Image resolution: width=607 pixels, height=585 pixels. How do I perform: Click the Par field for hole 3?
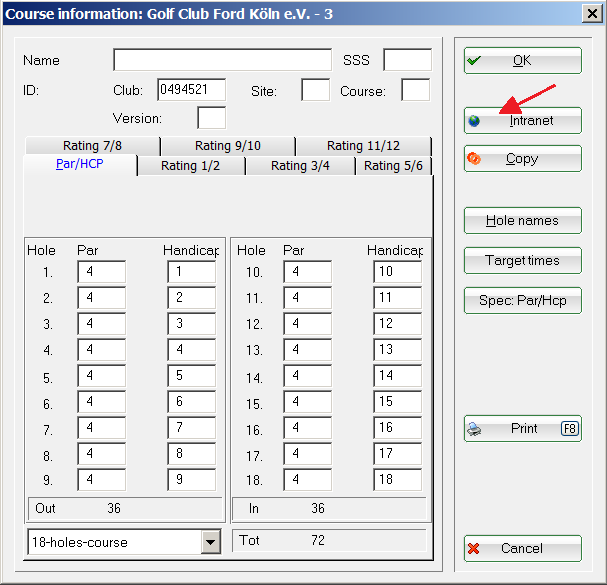[101, 324]
